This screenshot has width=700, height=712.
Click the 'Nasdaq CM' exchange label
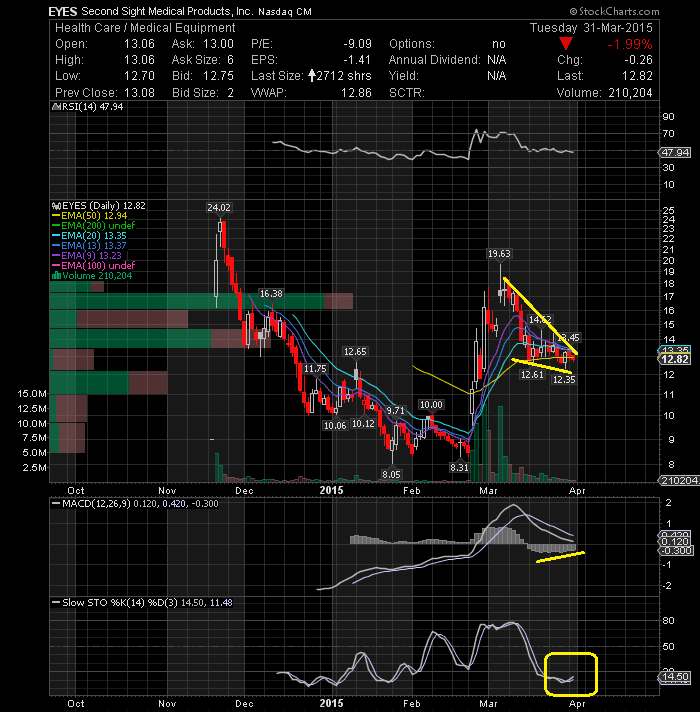(285, 12)
